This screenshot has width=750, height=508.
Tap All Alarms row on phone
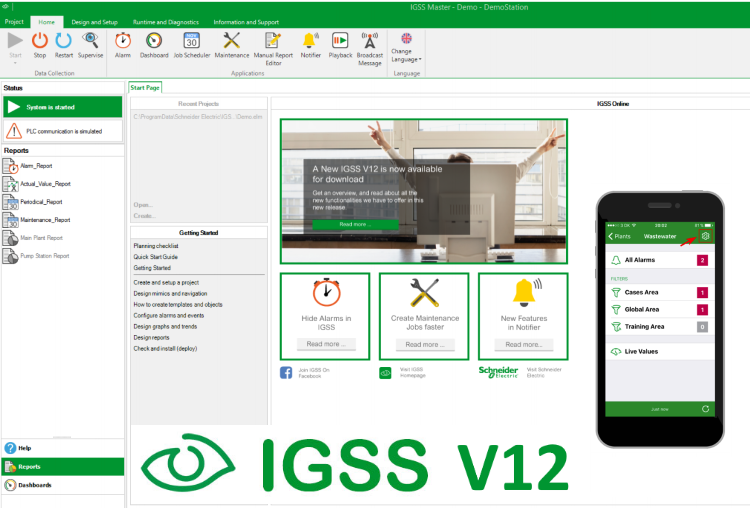pyautogui.click(x=660, y=260)
